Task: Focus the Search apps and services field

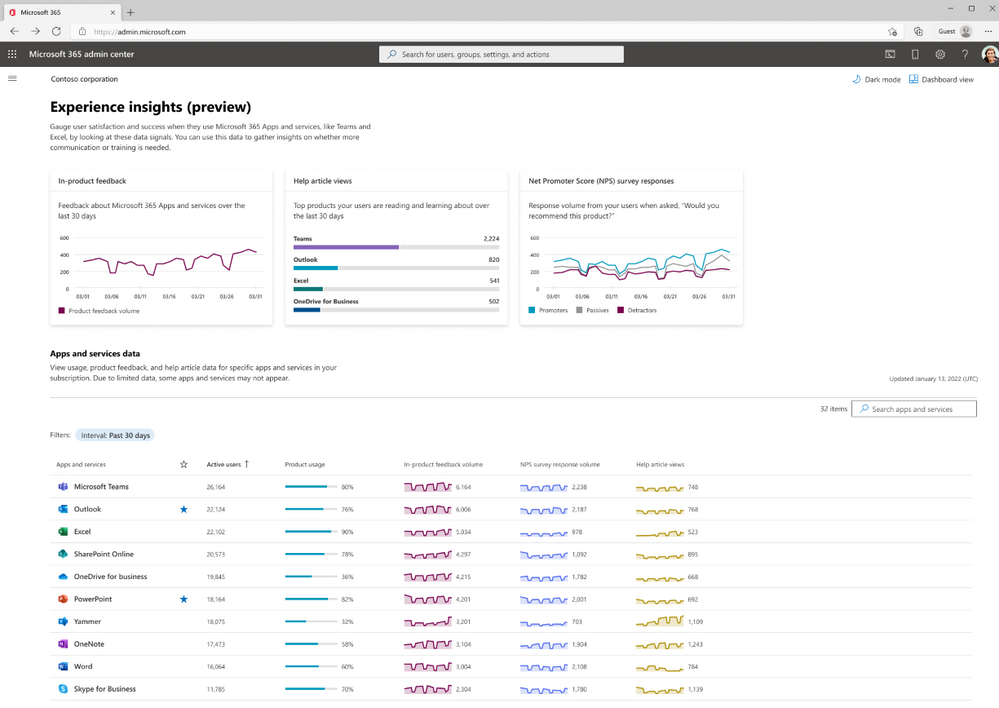Action: click(914, 409)
